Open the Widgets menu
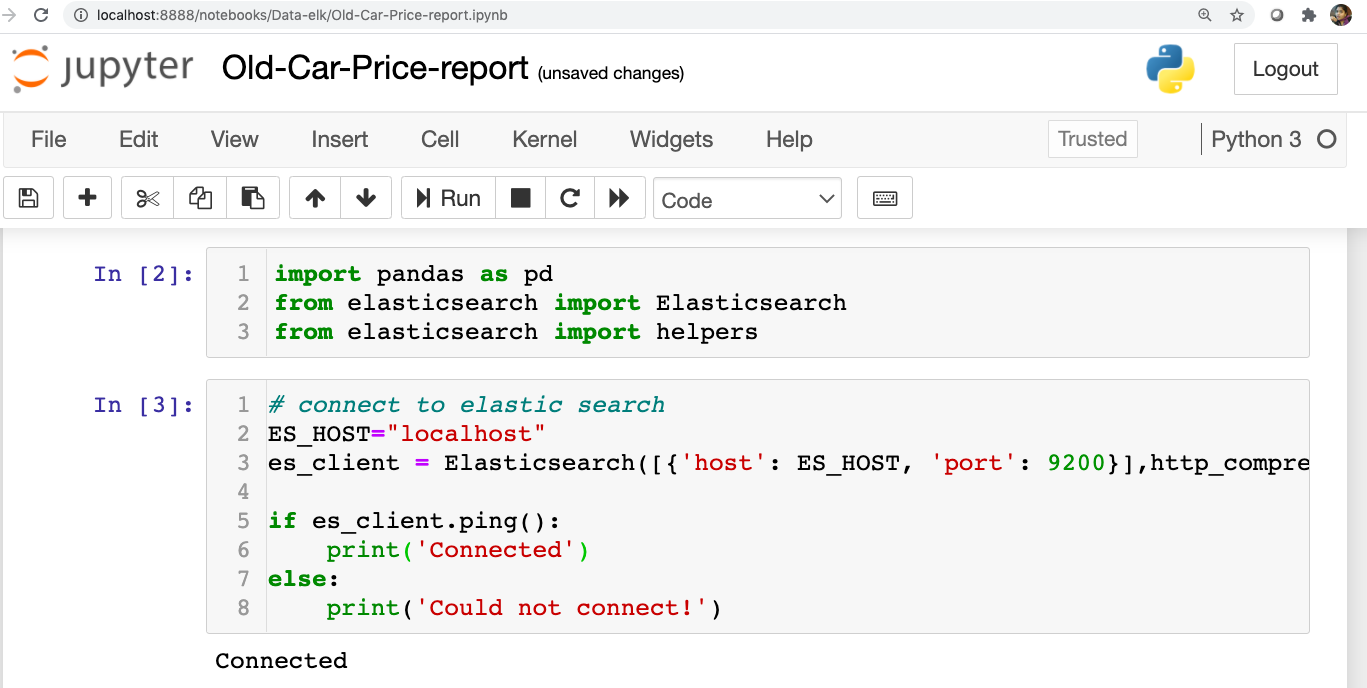 (672, 139)
